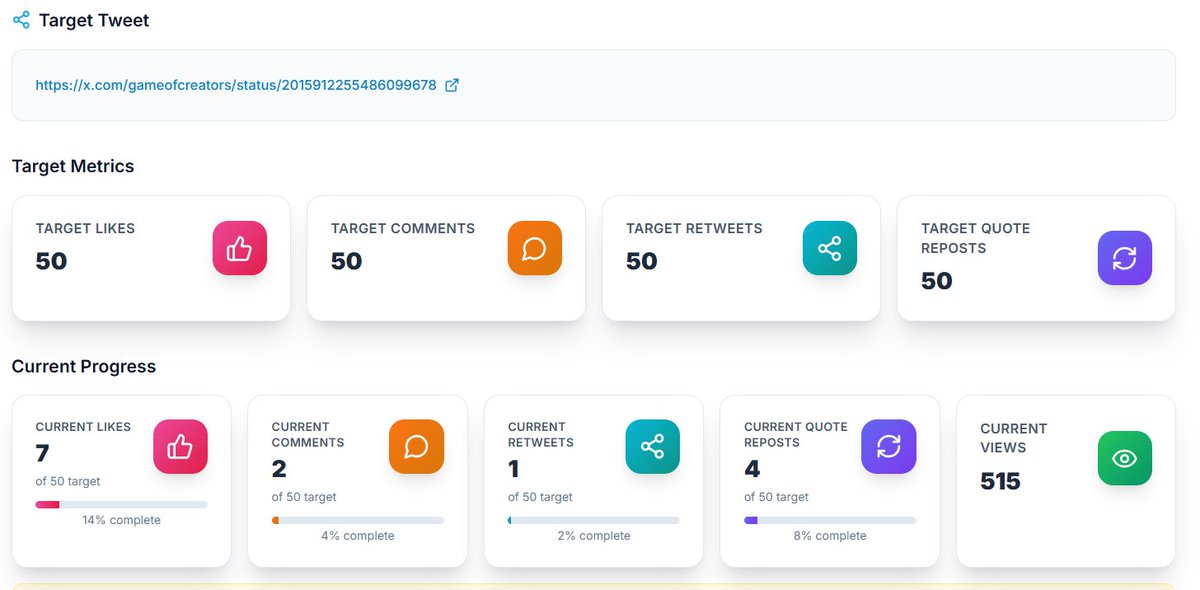Click the current retweets count 1
The width and height of the screenshot is (1200, 590).
[513, 469]
